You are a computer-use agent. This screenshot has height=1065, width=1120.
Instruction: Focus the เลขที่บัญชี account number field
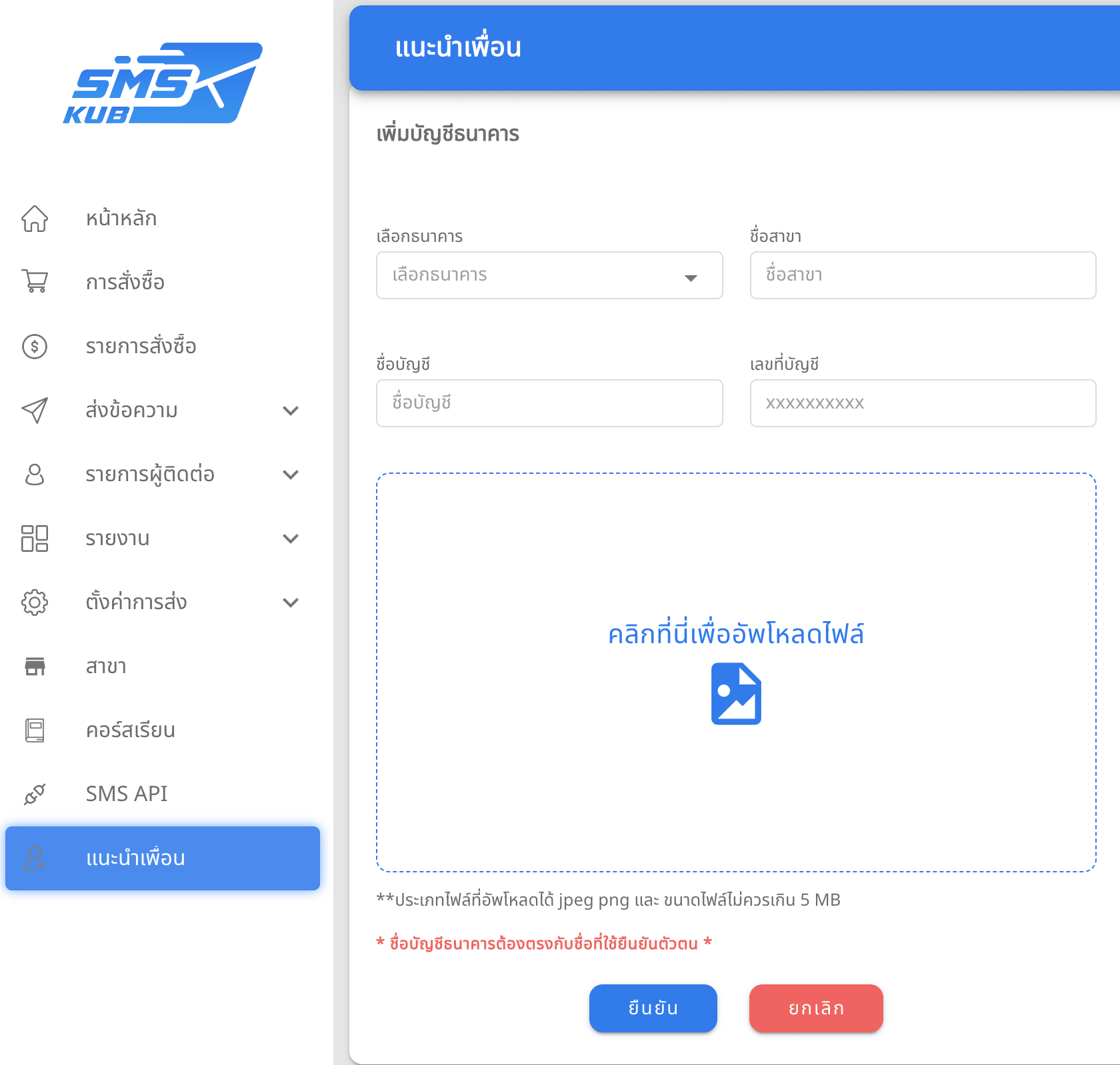(x=923, y=403)
